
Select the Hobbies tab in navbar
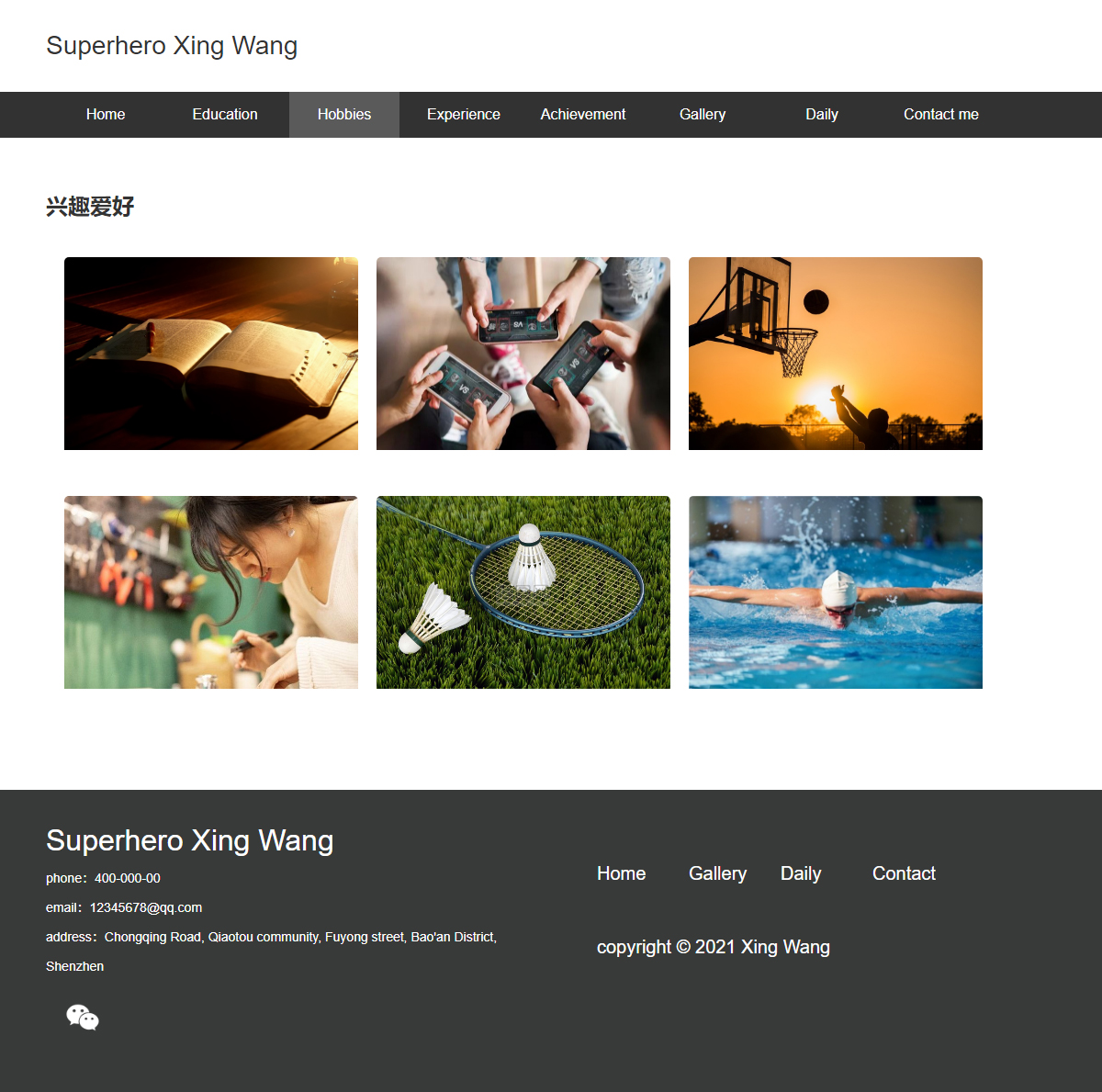pyautogui.click(x=344, y=115)
